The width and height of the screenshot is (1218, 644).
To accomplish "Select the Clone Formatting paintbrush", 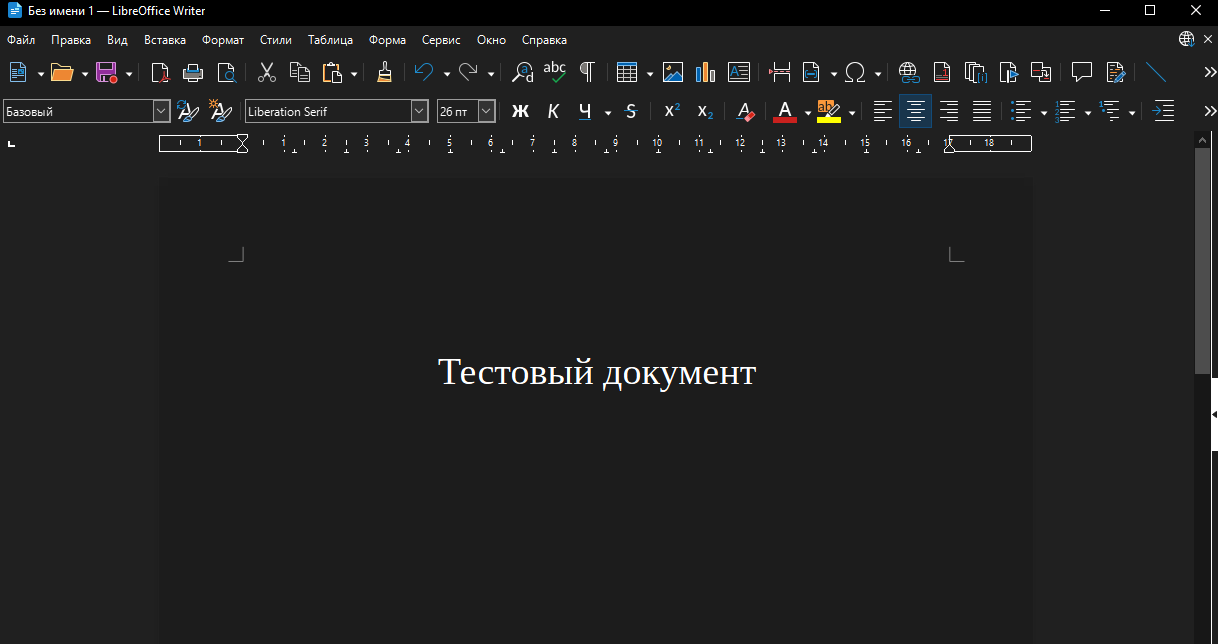I will [x=384, y=72].
